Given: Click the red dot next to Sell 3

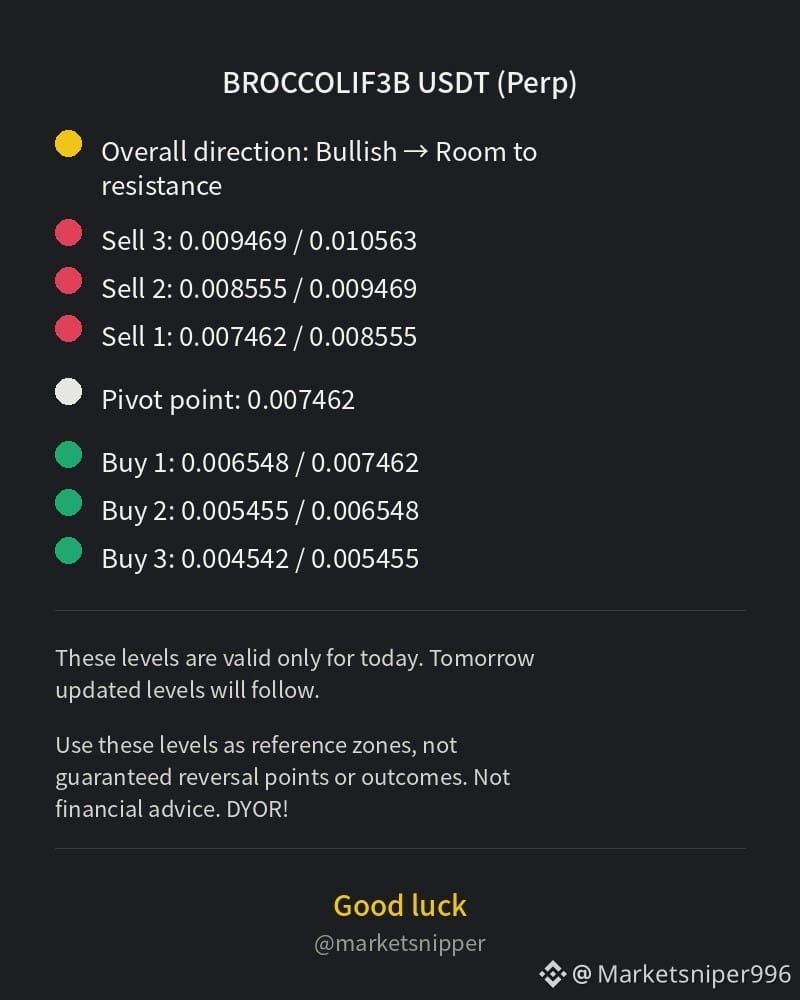Looking at the screenshot, I should [x=68, y=232].
